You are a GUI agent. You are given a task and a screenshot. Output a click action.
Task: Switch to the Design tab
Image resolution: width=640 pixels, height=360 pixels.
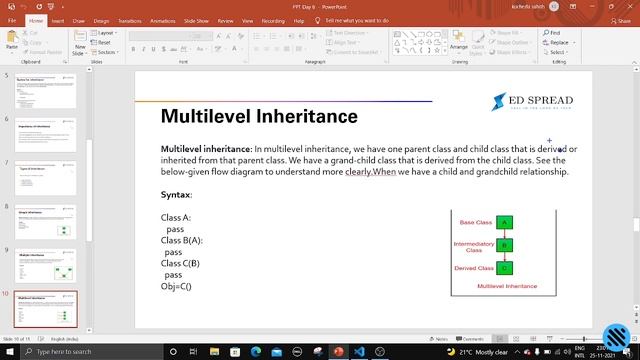coord(101,21)
